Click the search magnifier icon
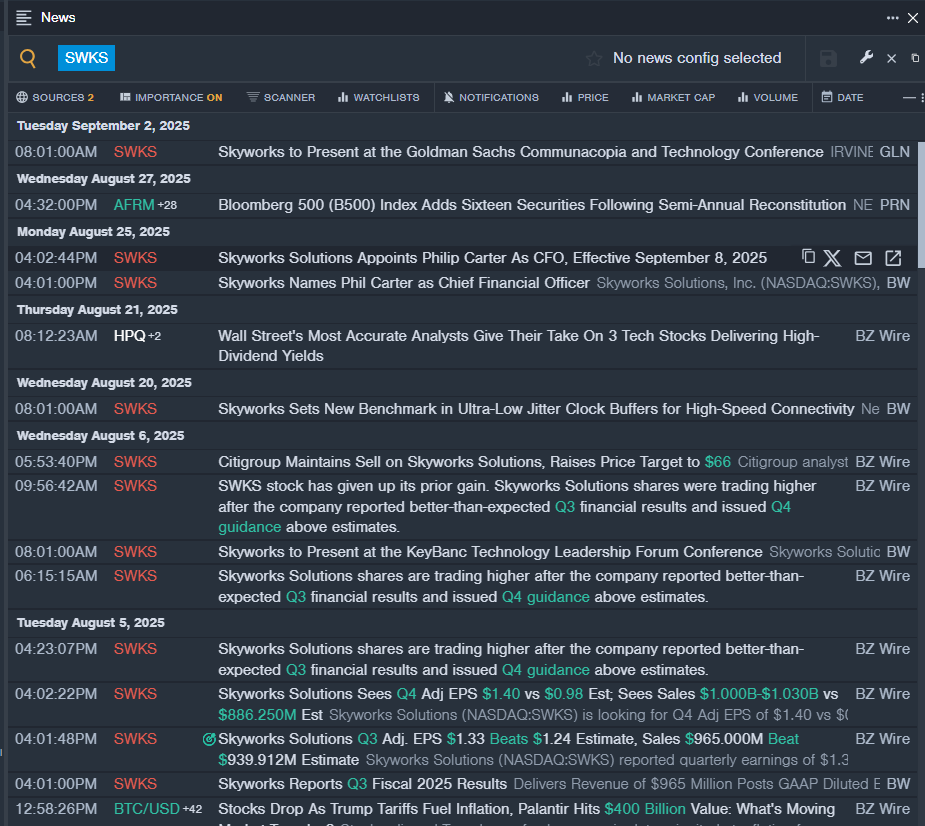925x826 pixels. point(28,58)
